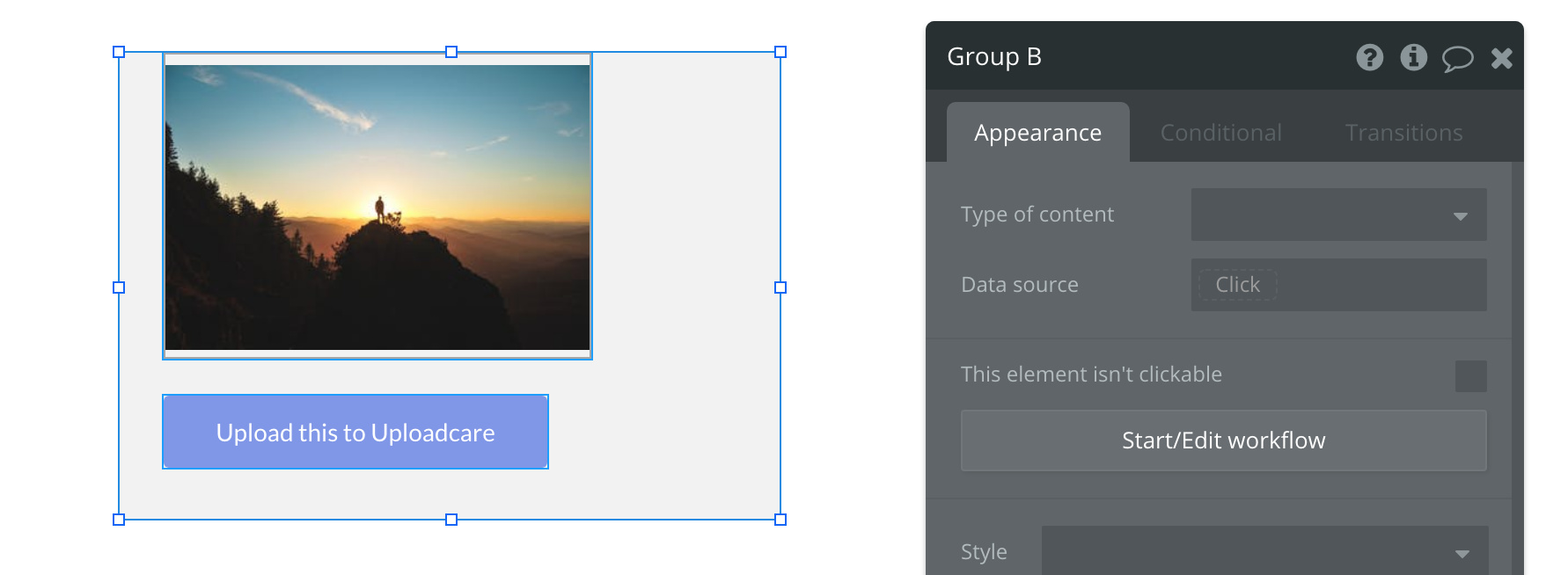Click the top-center resize handle of Group B
The image size is (1568, 575).
(451, 52)
